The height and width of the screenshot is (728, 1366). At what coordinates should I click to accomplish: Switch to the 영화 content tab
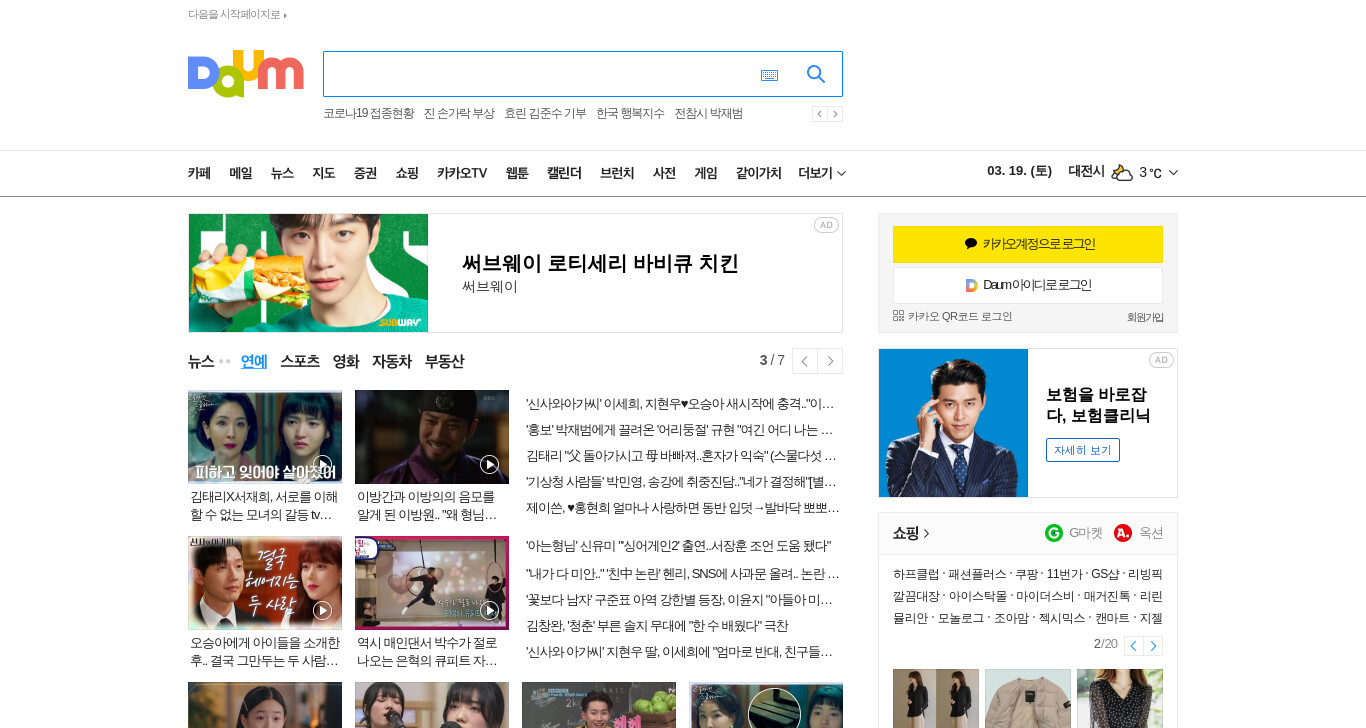[346, 361]
